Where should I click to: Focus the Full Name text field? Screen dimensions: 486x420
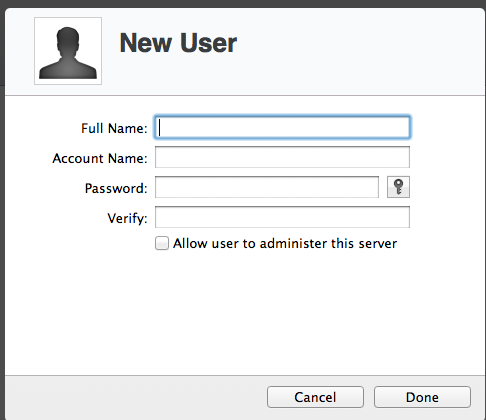pos(282,127)
